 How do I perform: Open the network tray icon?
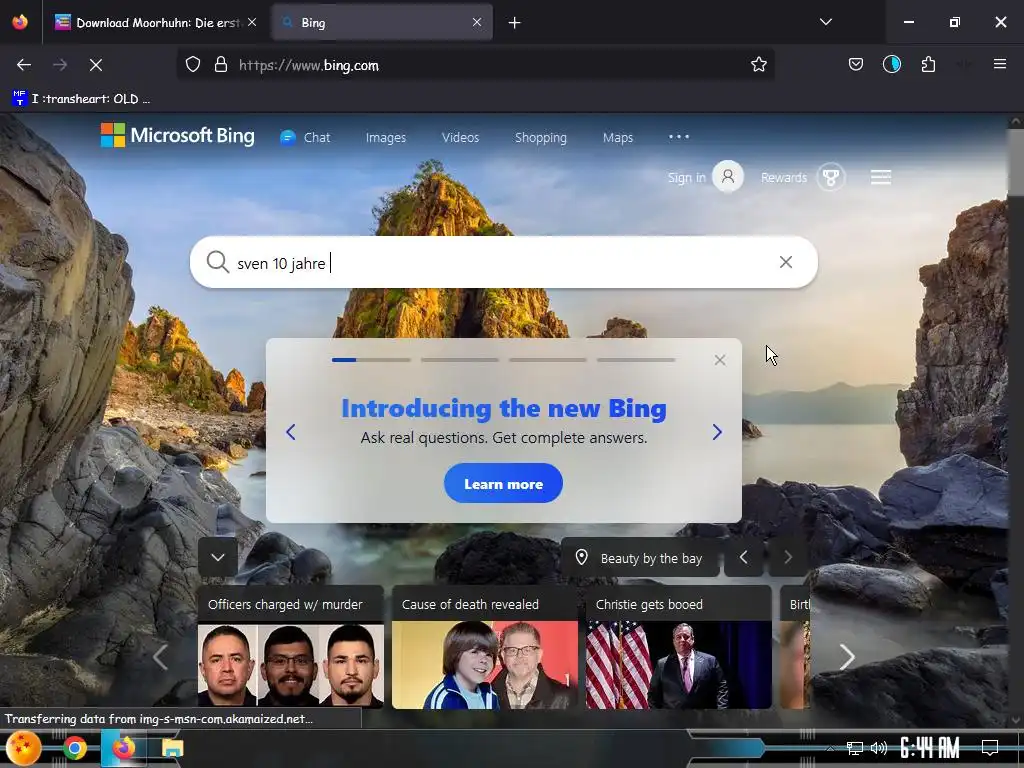pyautogui.click(x=854, y=748)
